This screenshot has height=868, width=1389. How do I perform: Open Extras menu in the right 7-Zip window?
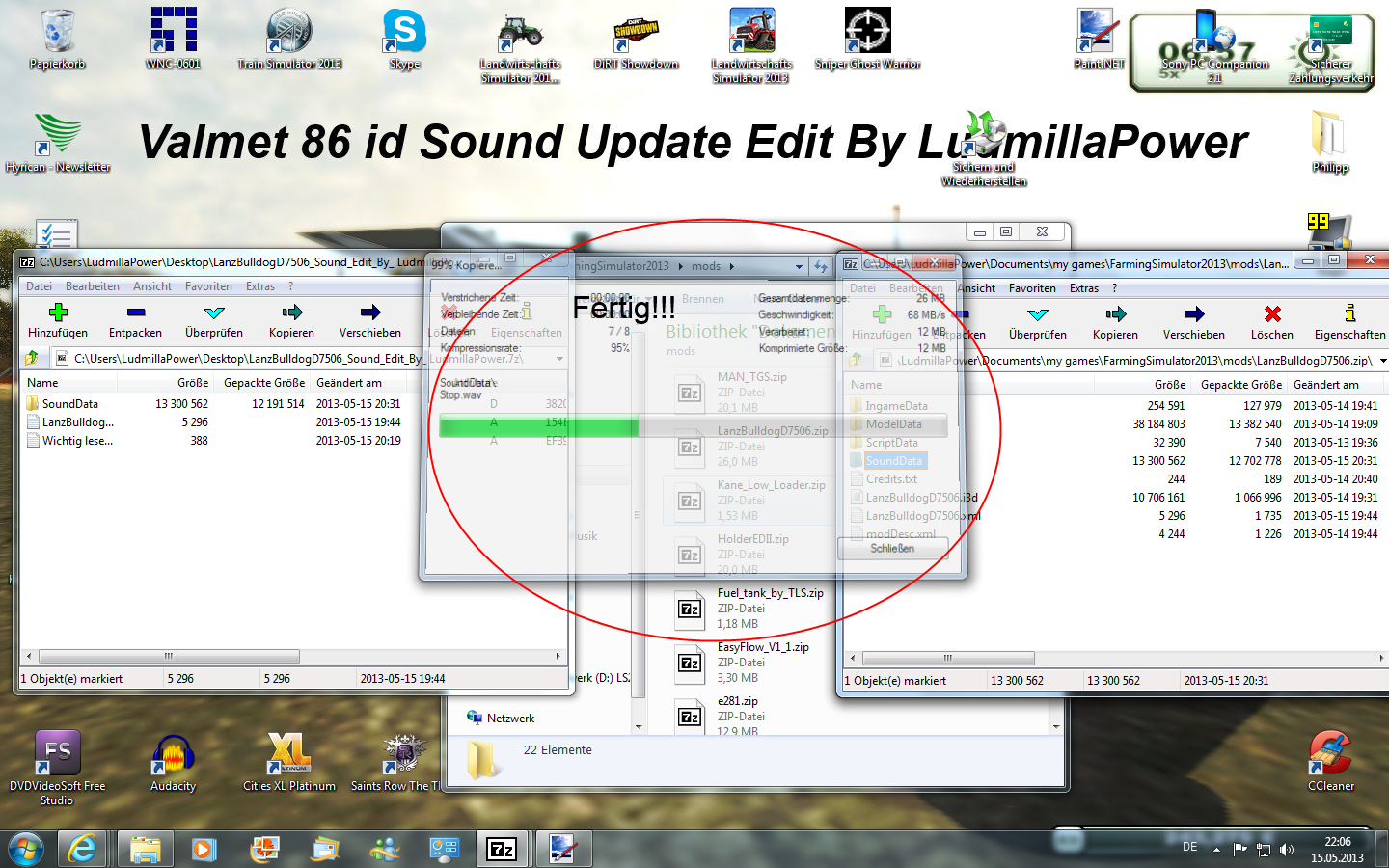coord(1084,288)
